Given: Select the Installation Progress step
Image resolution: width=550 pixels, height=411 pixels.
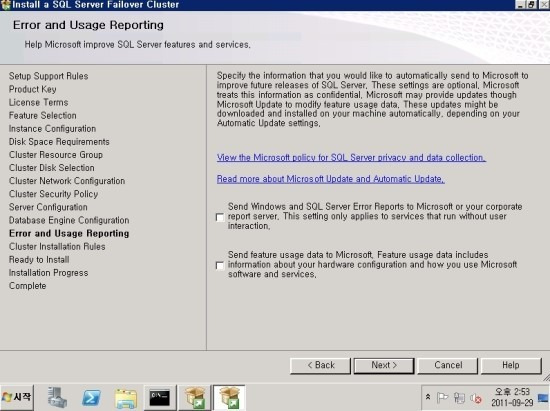Looking at the screenshot, I should [x=48, y=273].
